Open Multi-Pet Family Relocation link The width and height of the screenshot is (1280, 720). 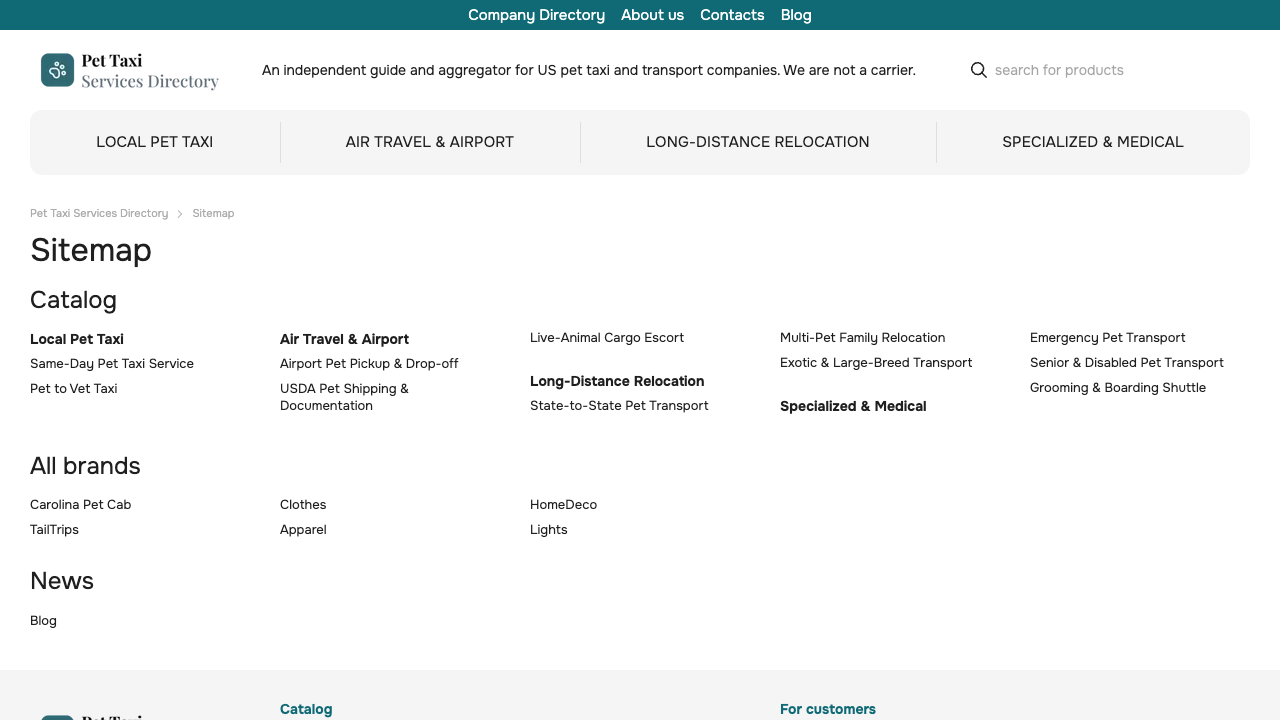pyautogui.click(x=862, y=338)
